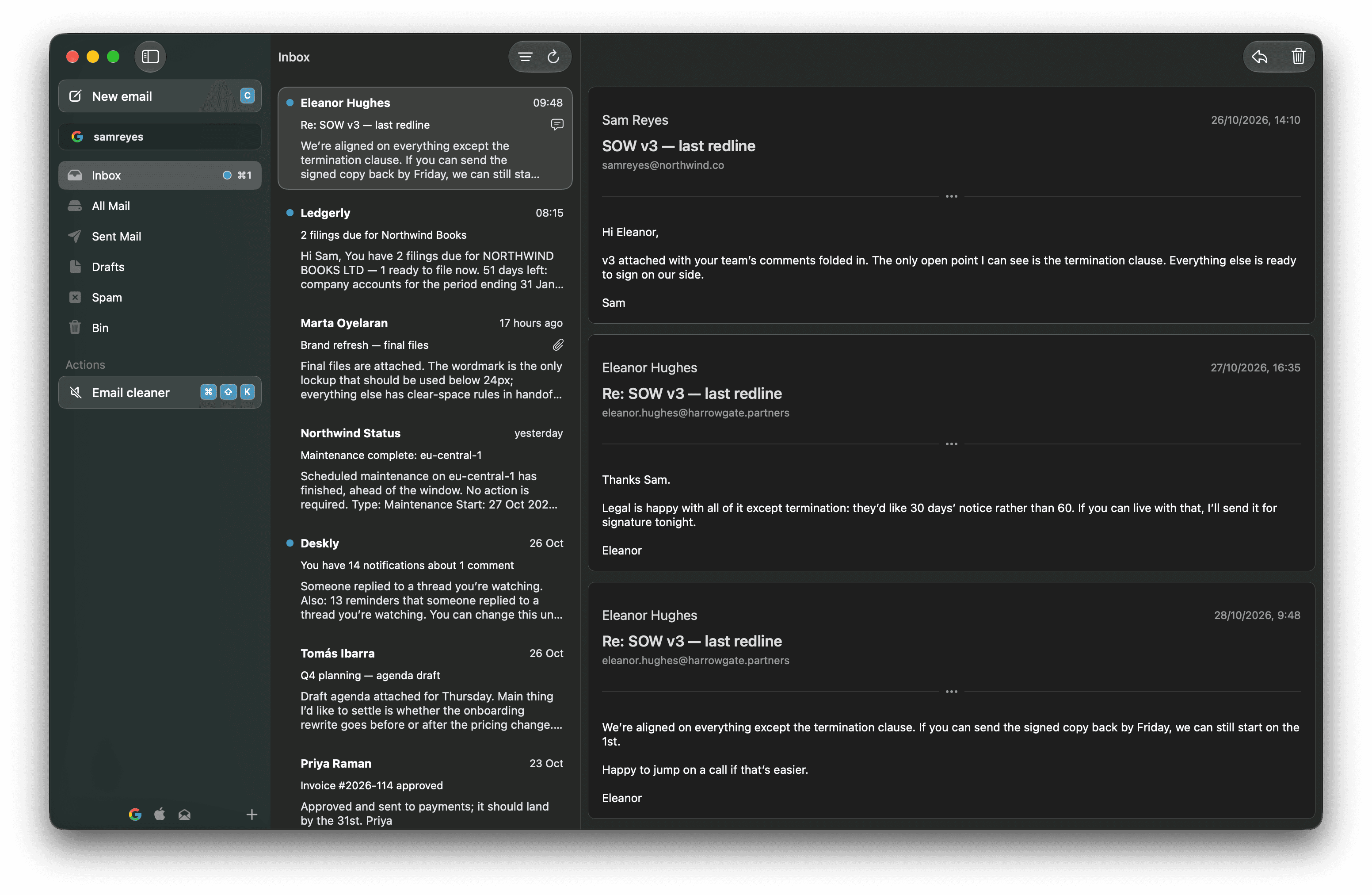The height and width of the screenshot is (895, 1372).
Task: Open the inbox filter options
Action: coord(525,57)
